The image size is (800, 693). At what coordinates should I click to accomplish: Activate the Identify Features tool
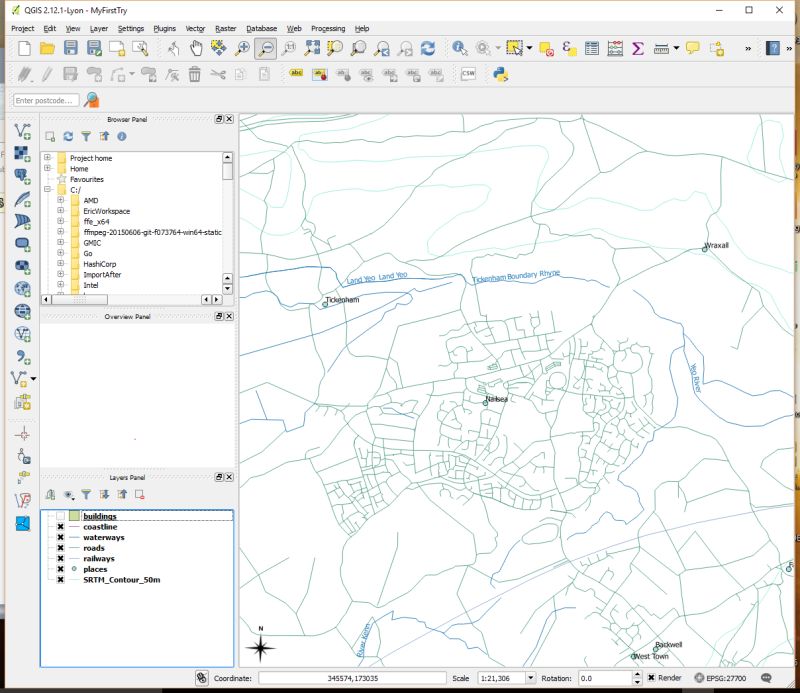(x=460, y=46)
